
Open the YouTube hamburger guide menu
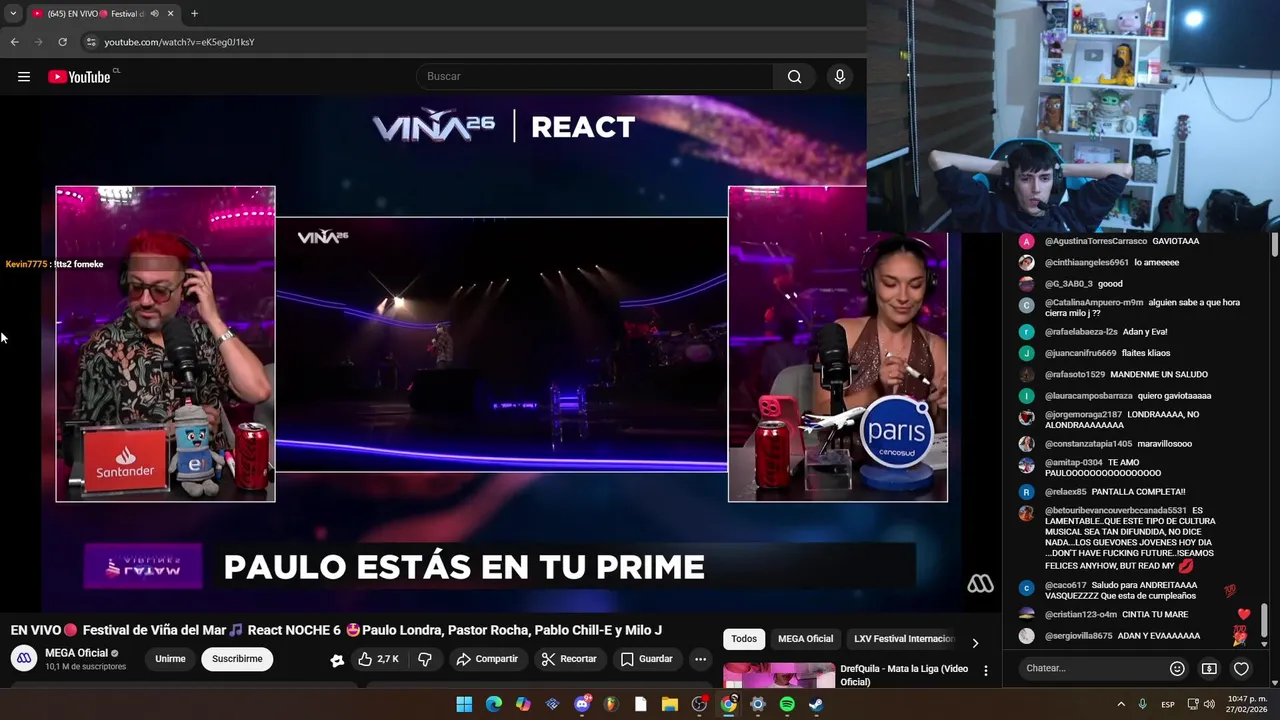tap(24, 77)
